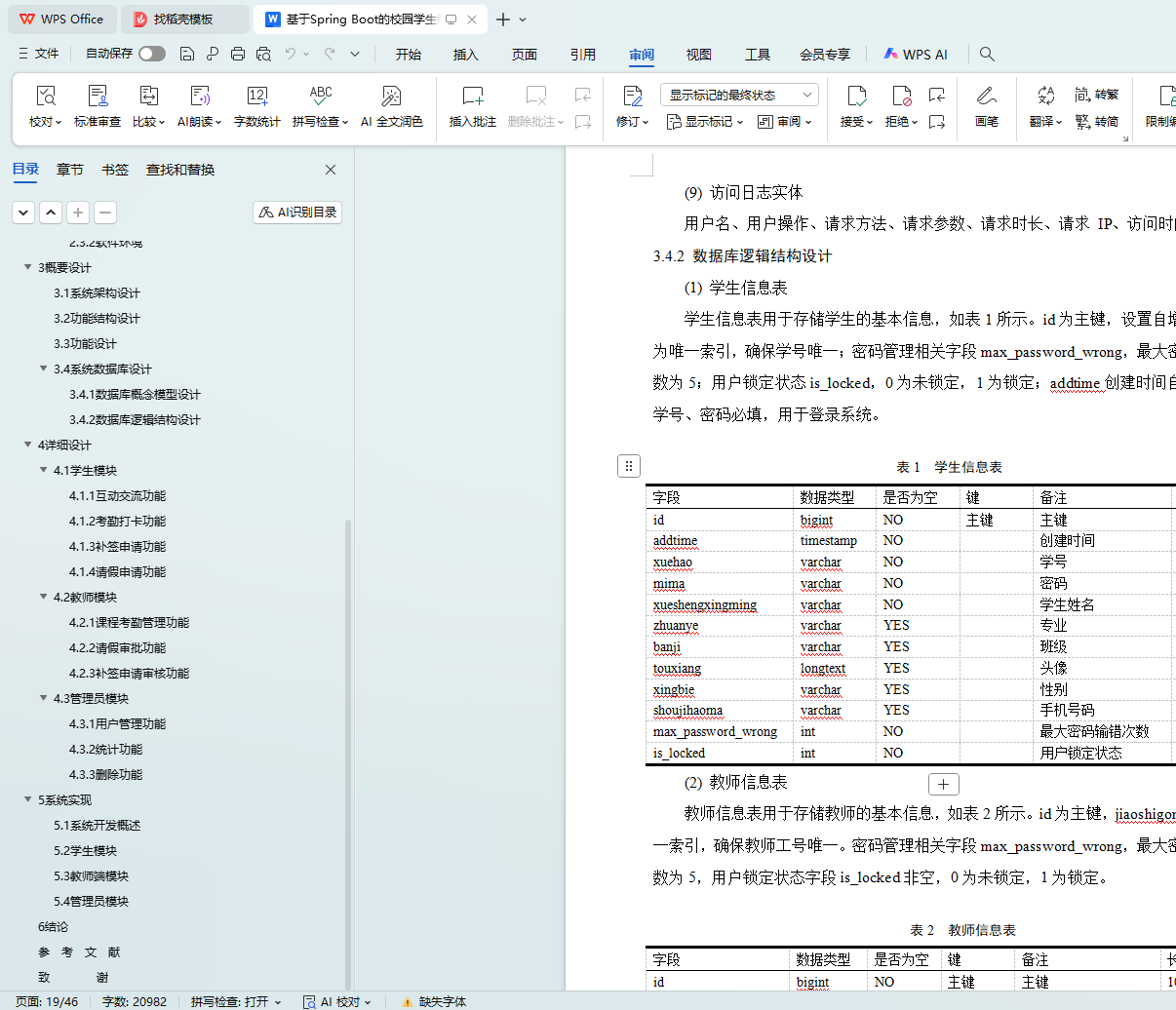Click the AI 校对 status bar item
1176x1010 pixels.
(x=337, y=1001)
